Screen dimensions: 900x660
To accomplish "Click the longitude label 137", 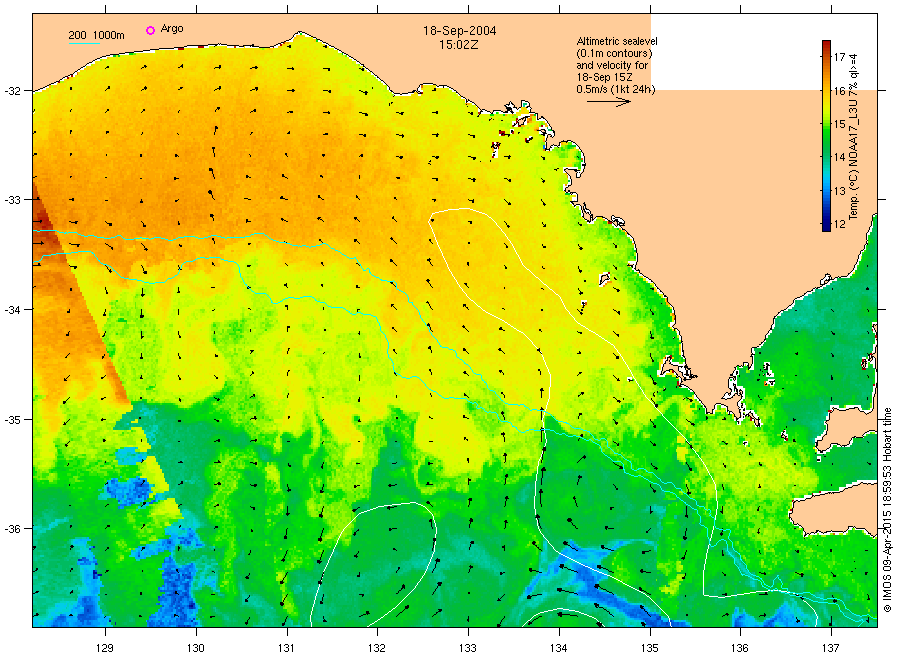I will [x=831, y=649].
